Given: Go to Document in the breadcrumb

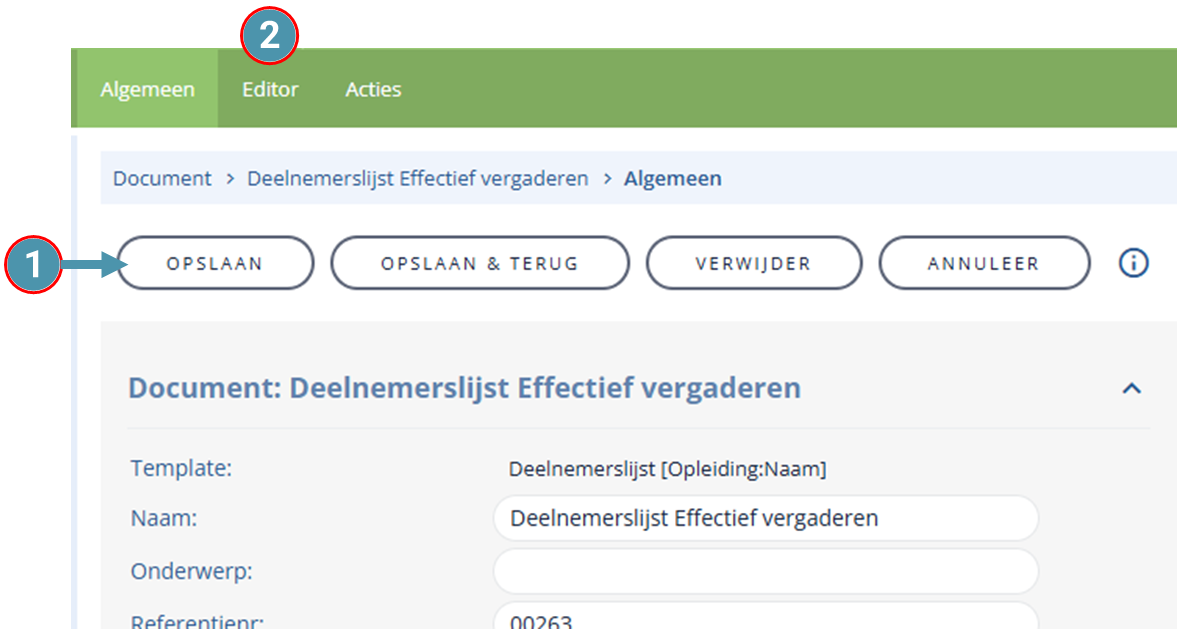Looking at the screenshot, I should tap(162, 179).
